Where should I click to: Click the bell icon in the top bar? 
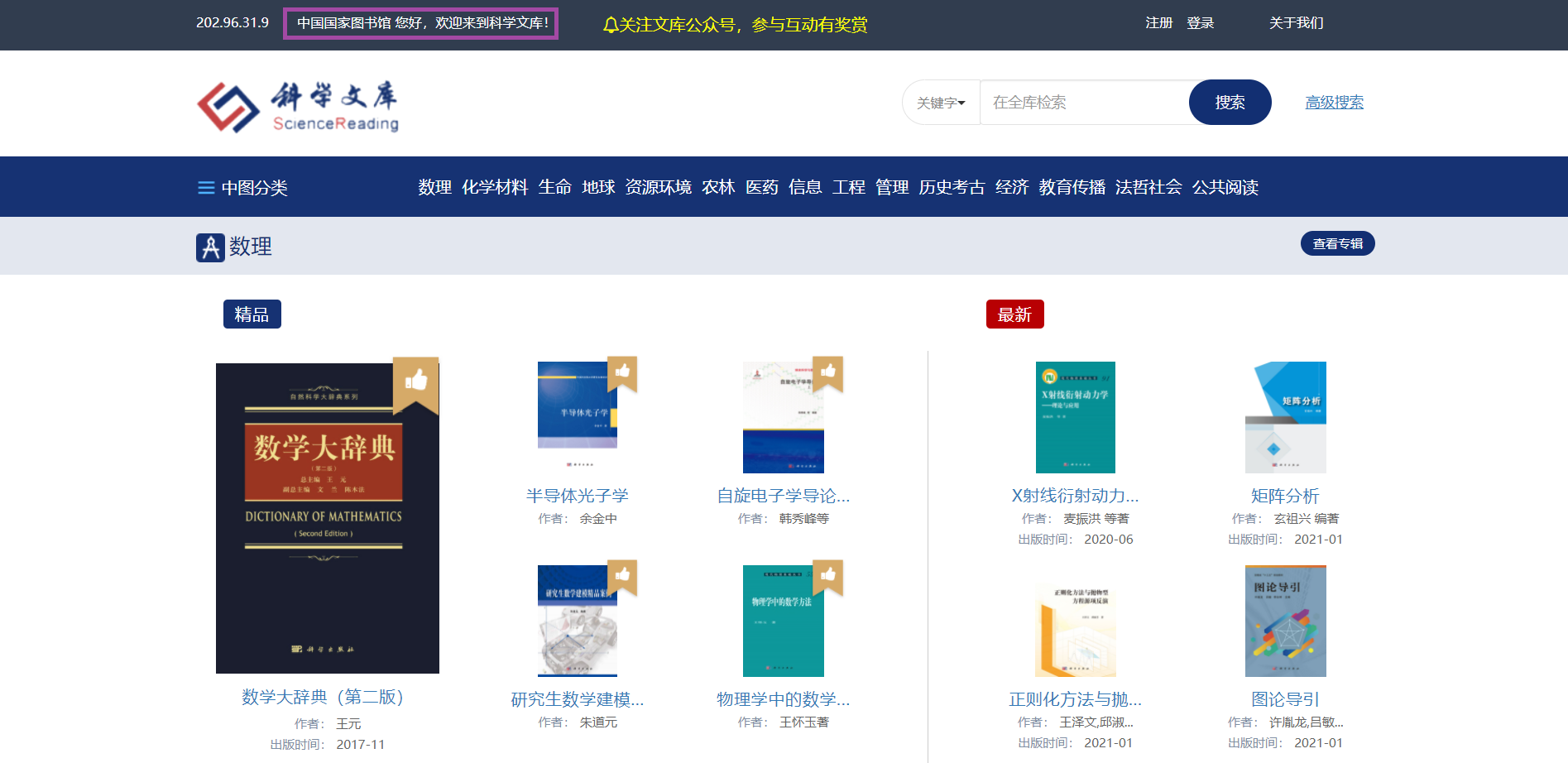(x=611, y=26)
